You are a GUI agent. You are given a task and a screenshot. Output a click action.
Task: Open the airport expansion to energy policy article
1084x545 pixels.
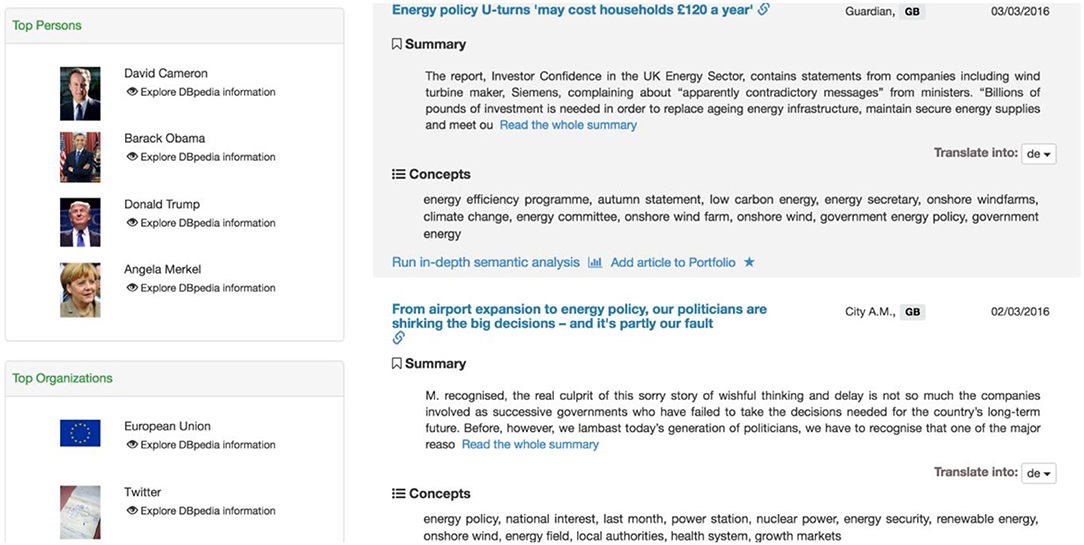[x=579, y=316]
